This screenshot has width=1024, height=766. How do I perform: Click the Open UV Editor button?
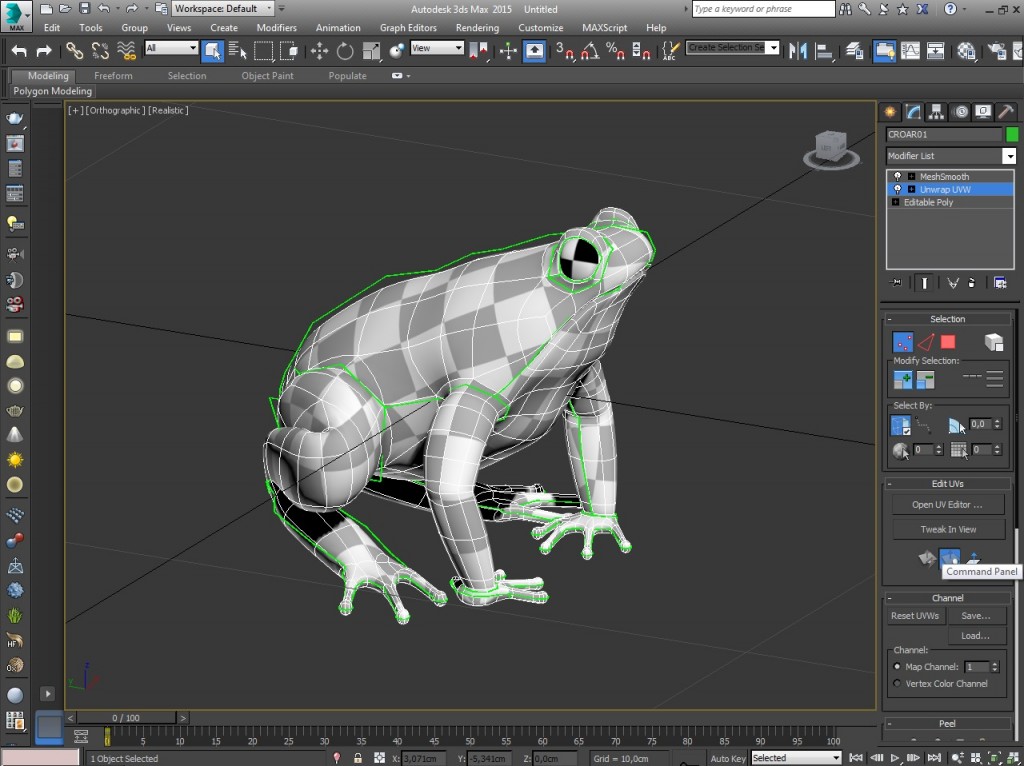947,504
